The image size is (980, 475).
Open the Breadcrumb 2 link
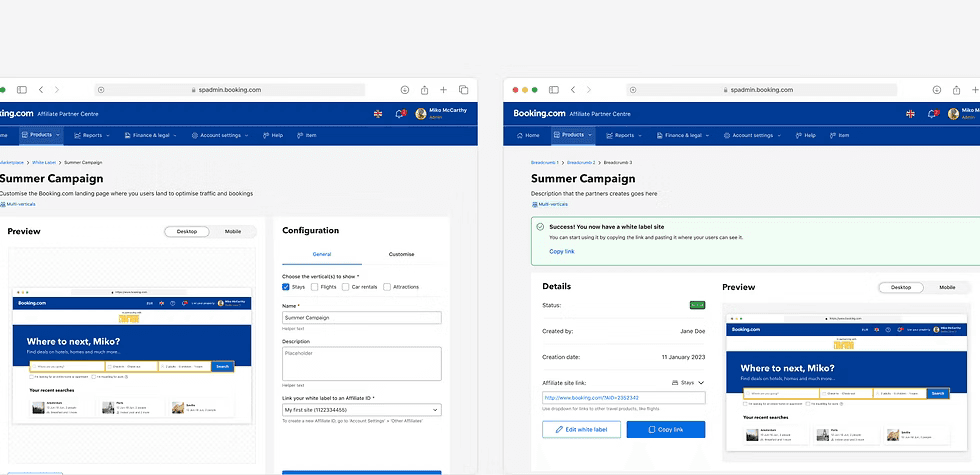pyautogui.click(x=581, y=162)
